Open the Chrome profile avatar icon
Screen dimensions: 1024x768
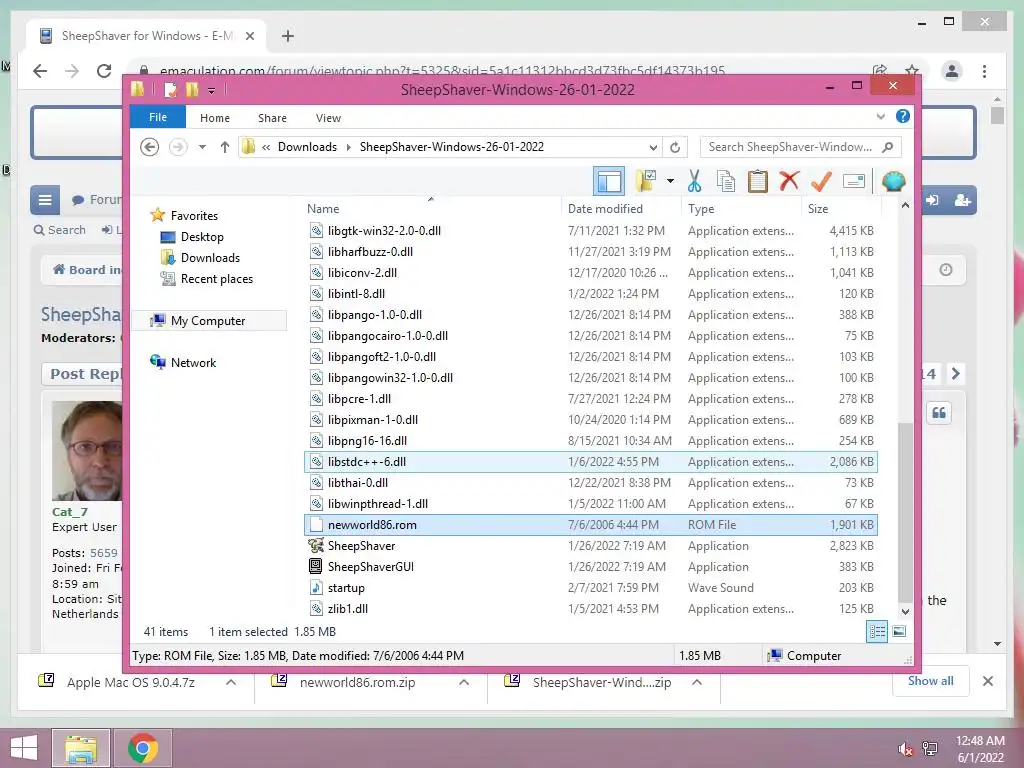point(952,71)
